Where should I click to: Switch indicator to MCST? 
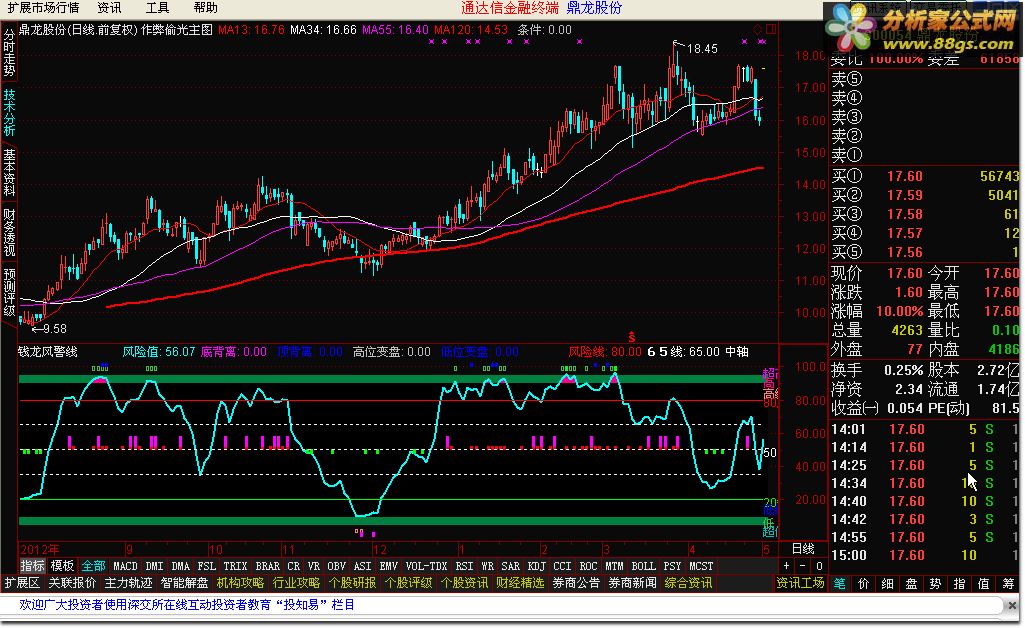coord(701,566)
